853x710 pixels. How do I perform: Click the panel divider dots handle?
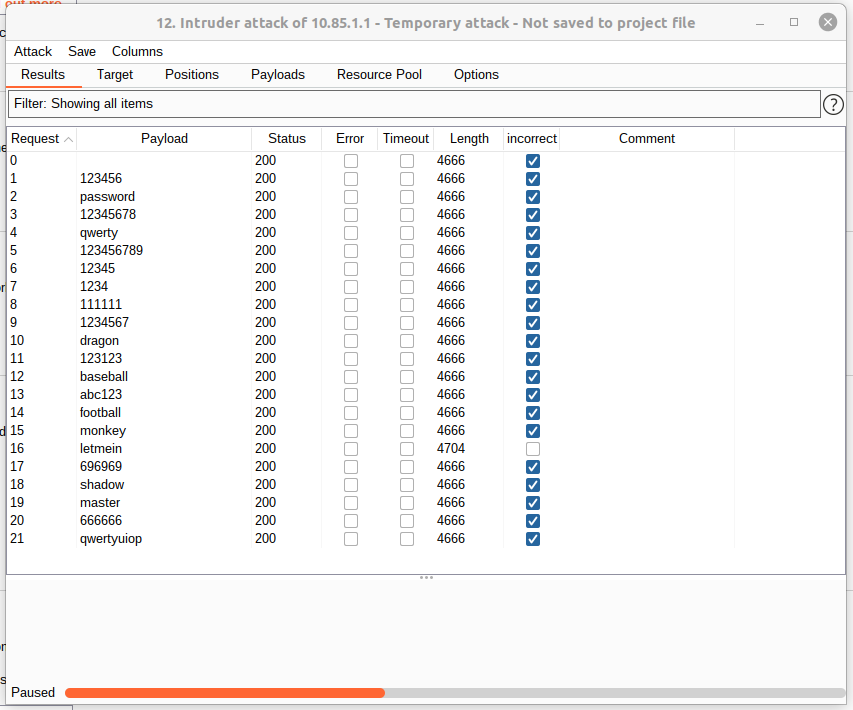coord(426,578)
